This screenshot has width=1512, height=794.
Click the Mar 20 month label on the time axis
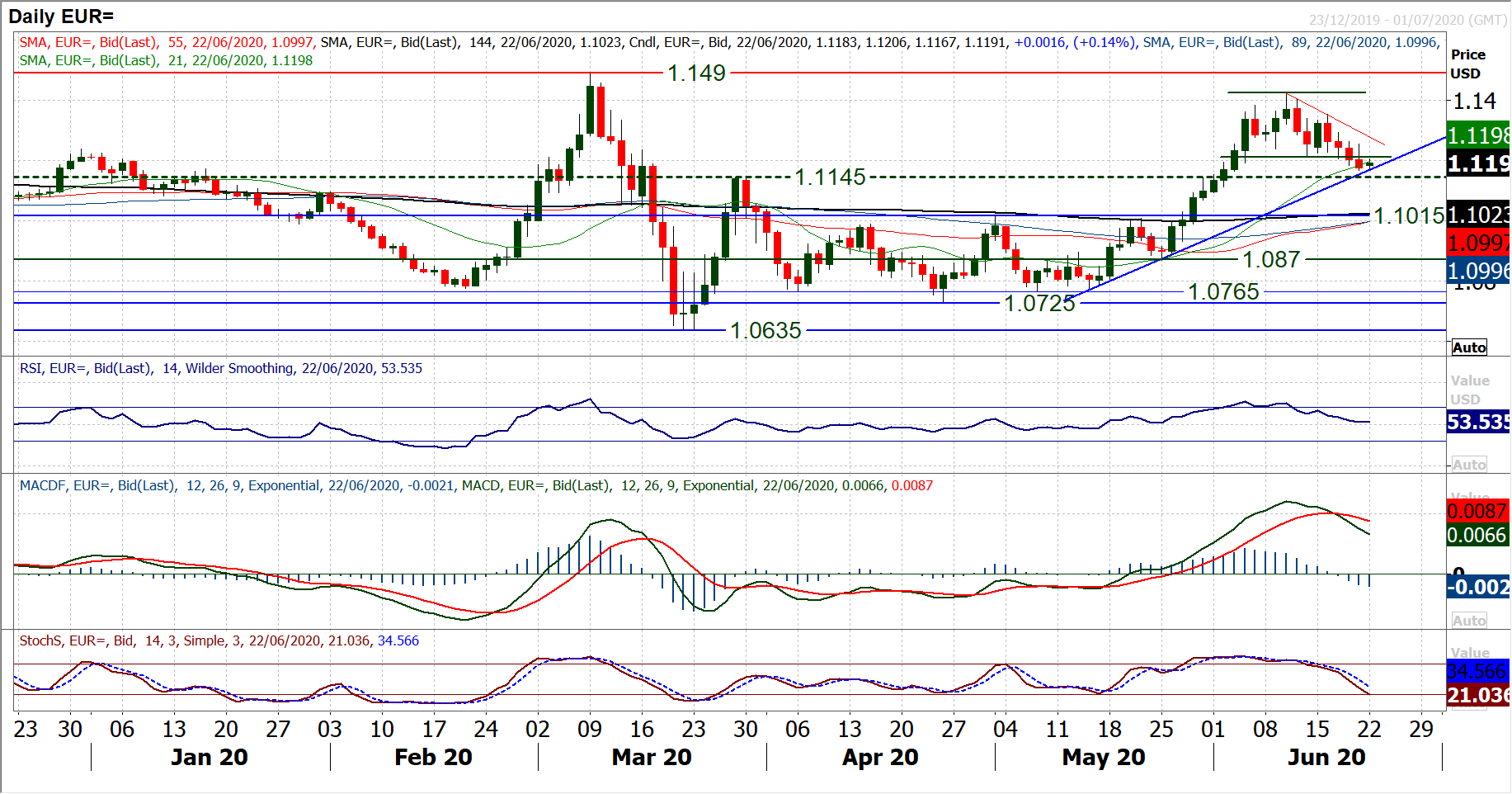click(x=652, y=758)
